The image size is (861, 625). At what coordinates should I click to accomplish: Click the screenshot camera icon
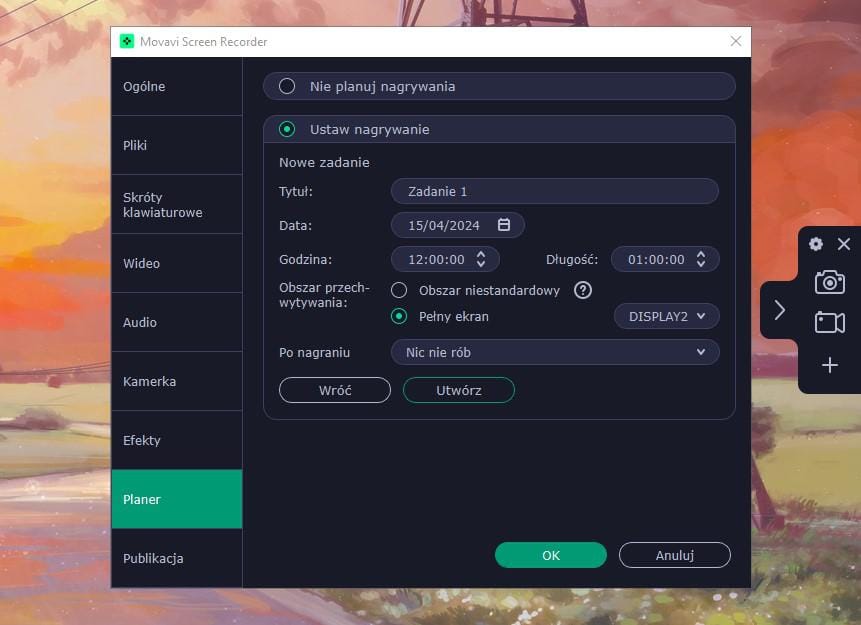click(x=829, y=282)
